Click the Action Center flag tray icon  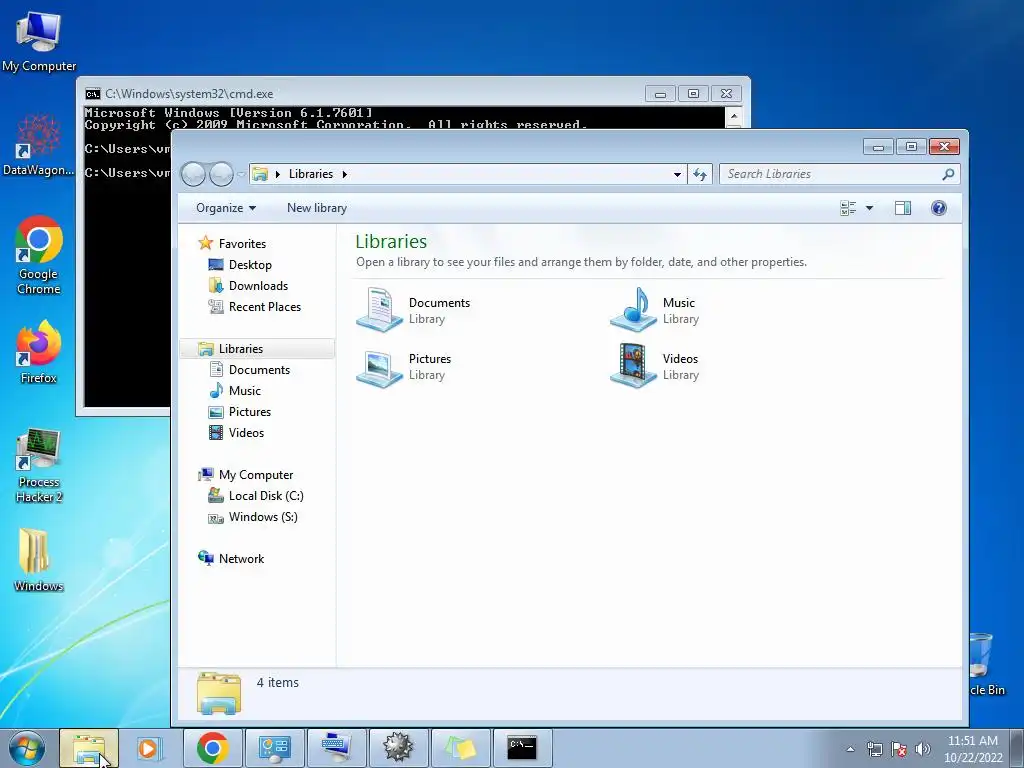pyautogui.click(x=899, y=749)
